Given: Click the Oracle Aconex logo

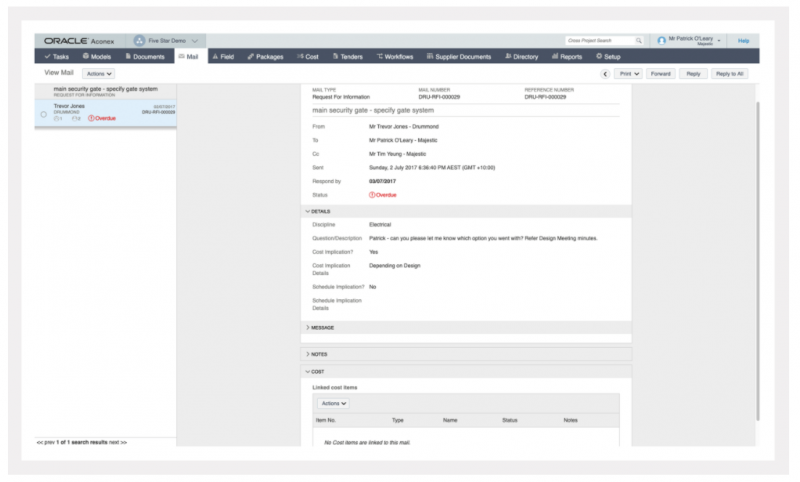Looking at the screenshot, I should tap(79, 41).
